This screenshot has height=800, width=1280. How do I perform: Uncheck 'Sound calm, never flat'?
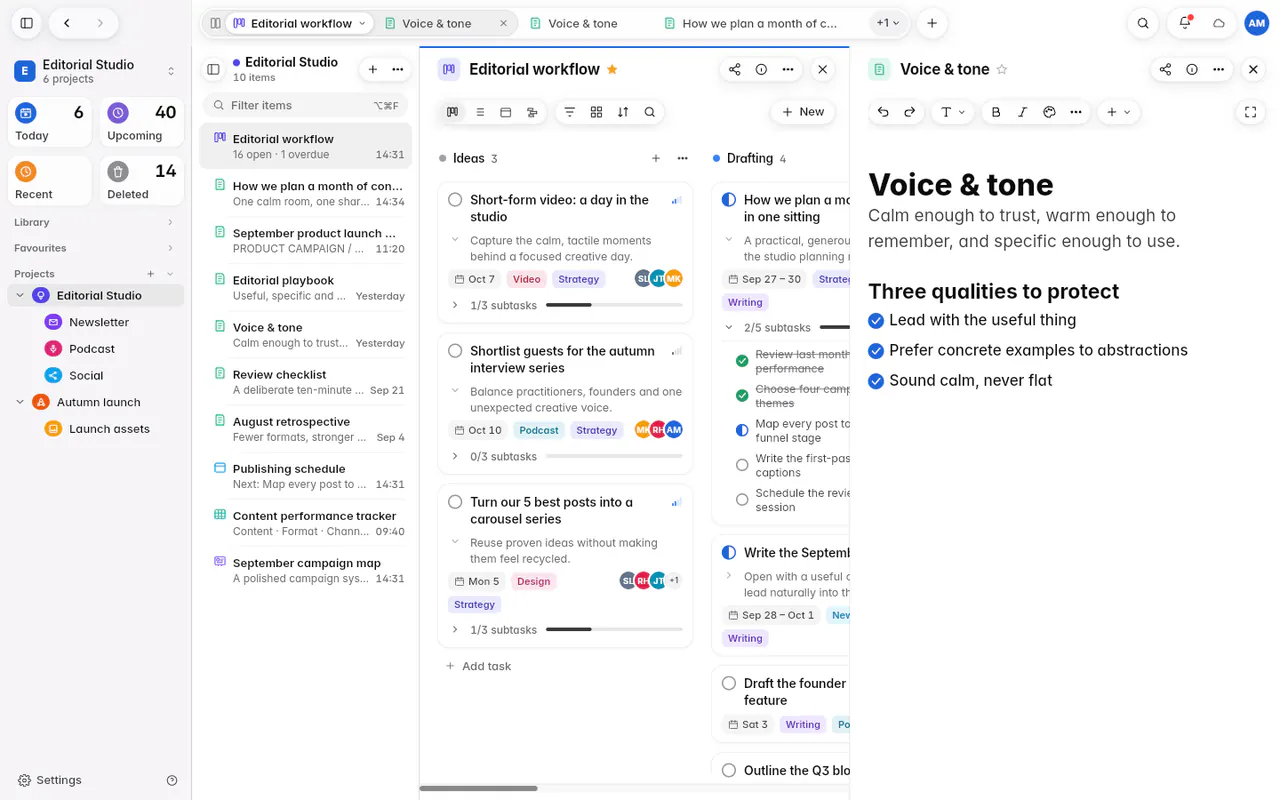click(x=876, y=380)
